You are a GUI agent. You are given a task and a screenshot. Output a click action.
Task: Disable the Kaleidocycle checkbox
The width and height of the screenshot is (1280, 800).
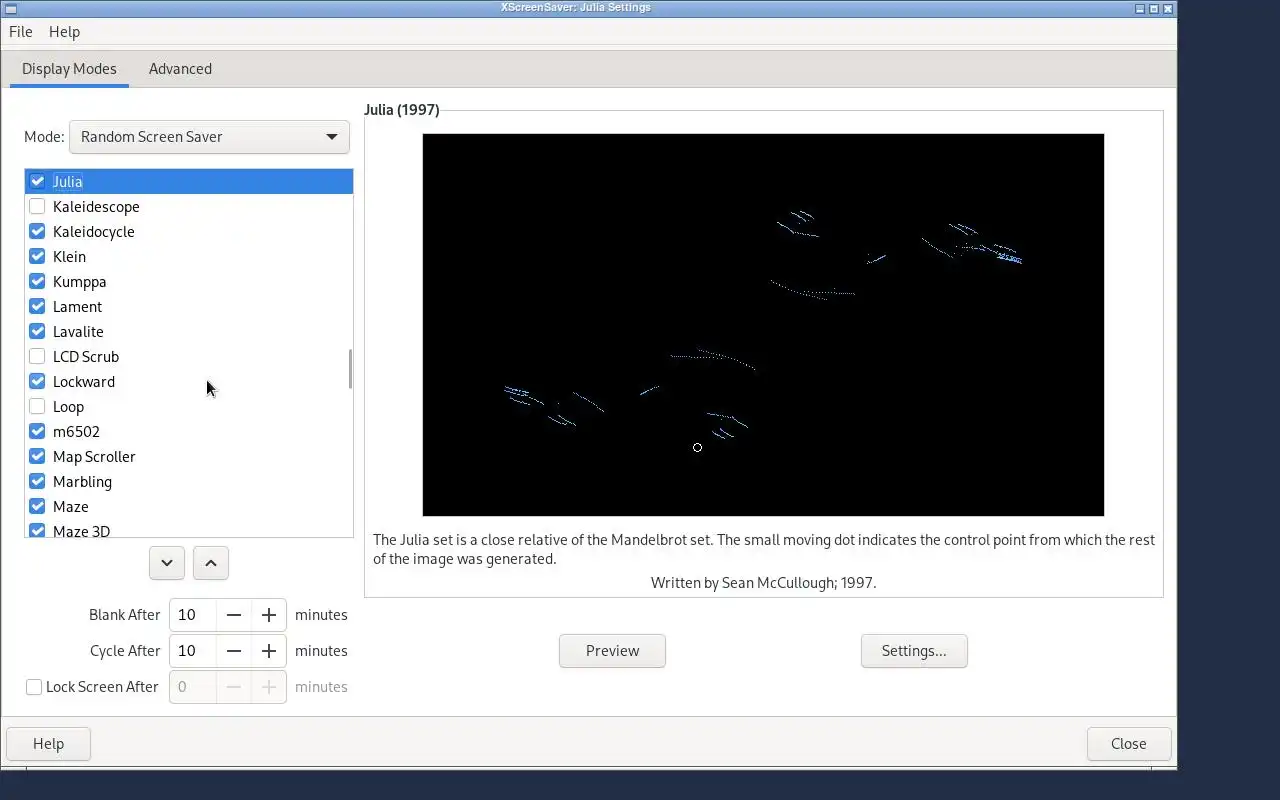pyautogui.click(x=37, y=231)
